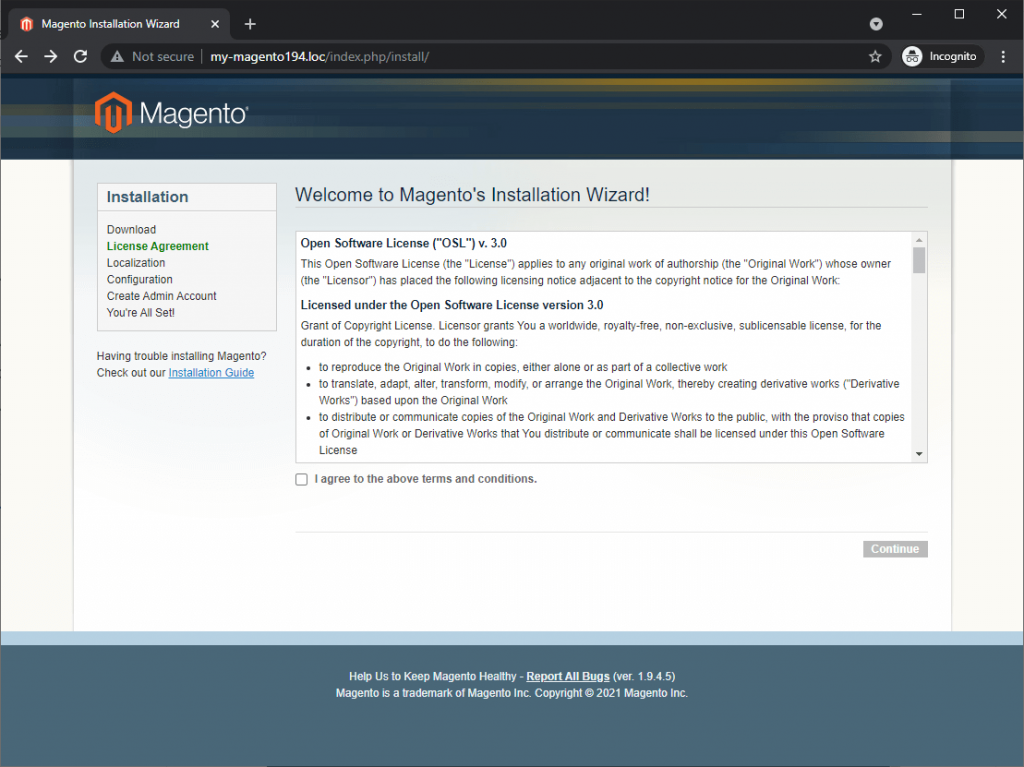Switch to the Magento Installation Wizard tab
The width and height of the screenshot is (1024, 767).
click(x=110, y=23)
